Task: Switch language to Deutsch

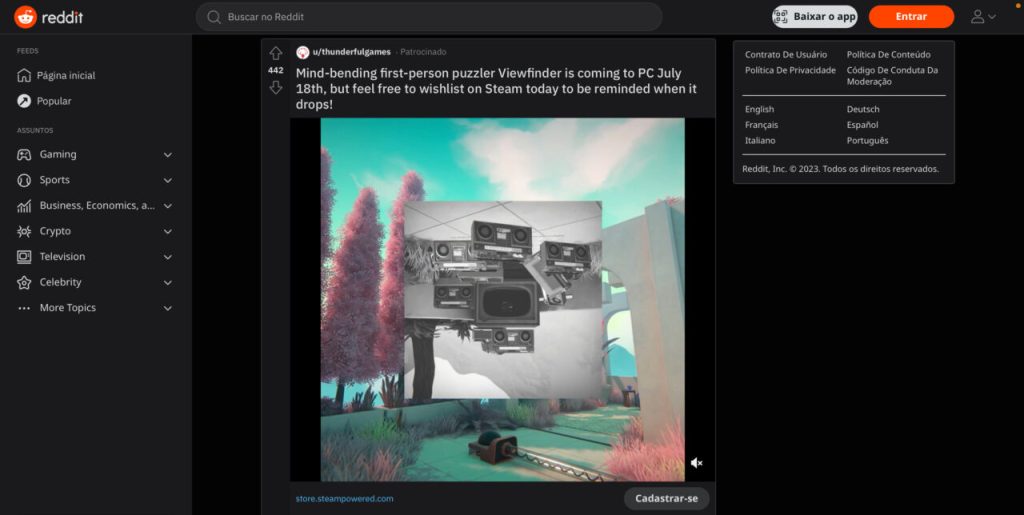Action: (x=860, y=109)
